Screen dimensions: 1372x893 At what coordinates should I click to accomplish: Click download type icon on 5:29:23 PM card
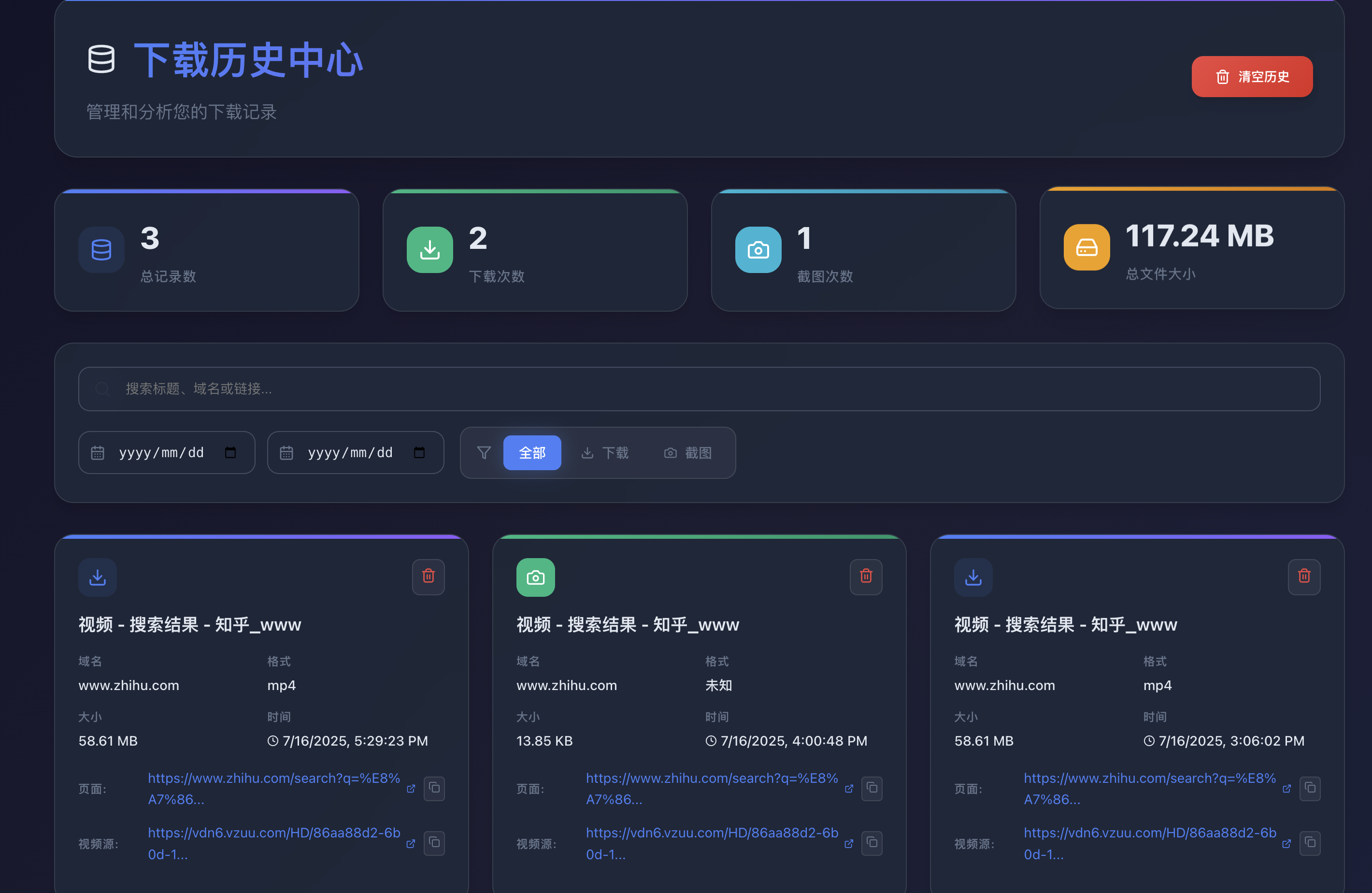[x=98, y=577]
